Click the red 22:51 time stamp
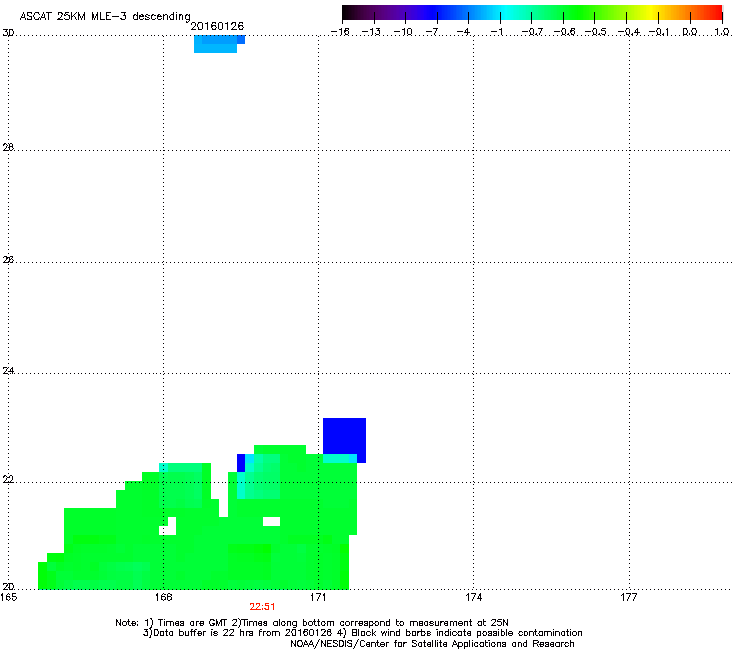This screenshot has width=740, height=650. (262, 607)
